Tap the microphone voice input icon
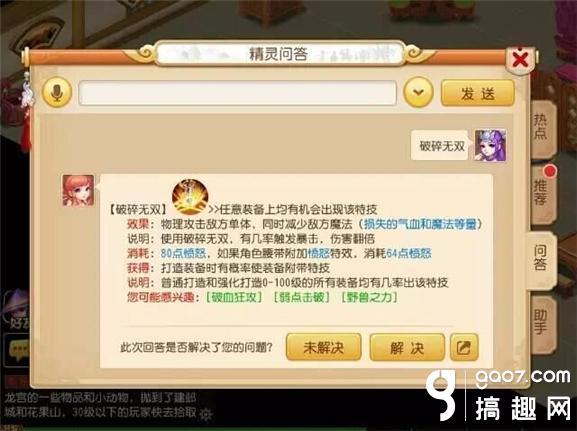 57,93
